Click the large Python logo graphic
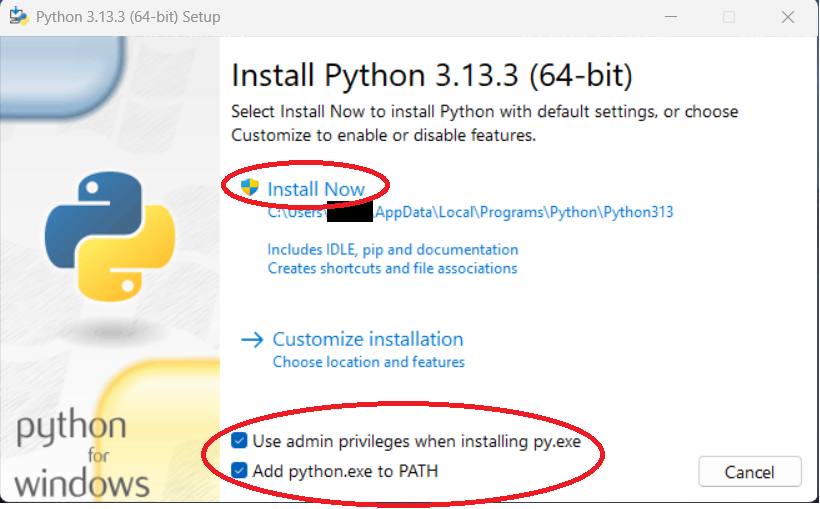This screenshot has width=820, height=509. tap(109, 236)
